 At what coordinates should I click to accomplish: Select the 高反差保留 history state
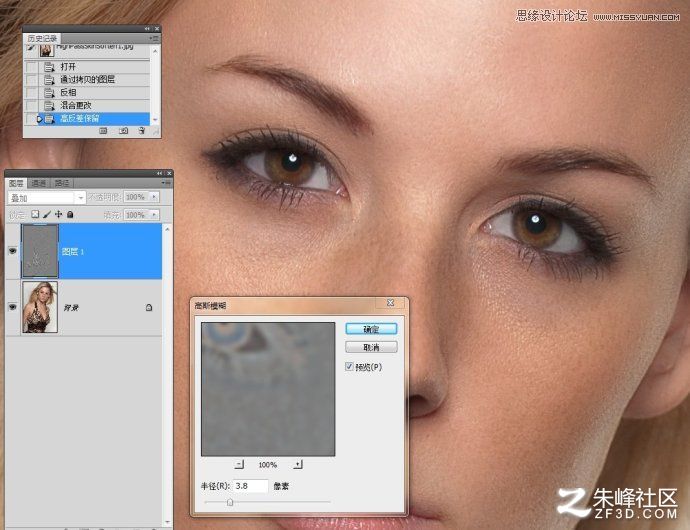(87, 118)
